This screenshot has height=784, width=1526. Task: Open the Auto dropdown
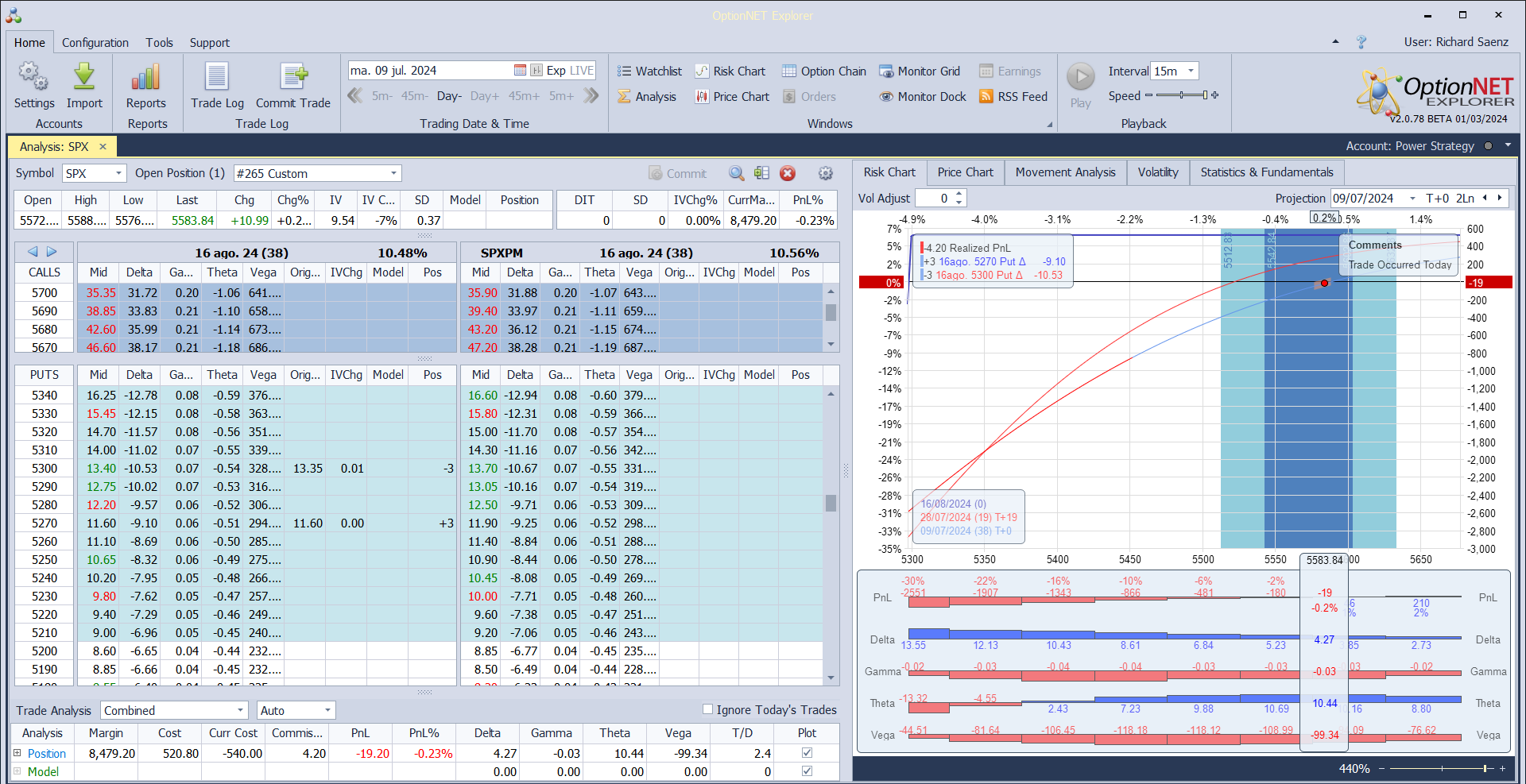[x=327, y=710]
